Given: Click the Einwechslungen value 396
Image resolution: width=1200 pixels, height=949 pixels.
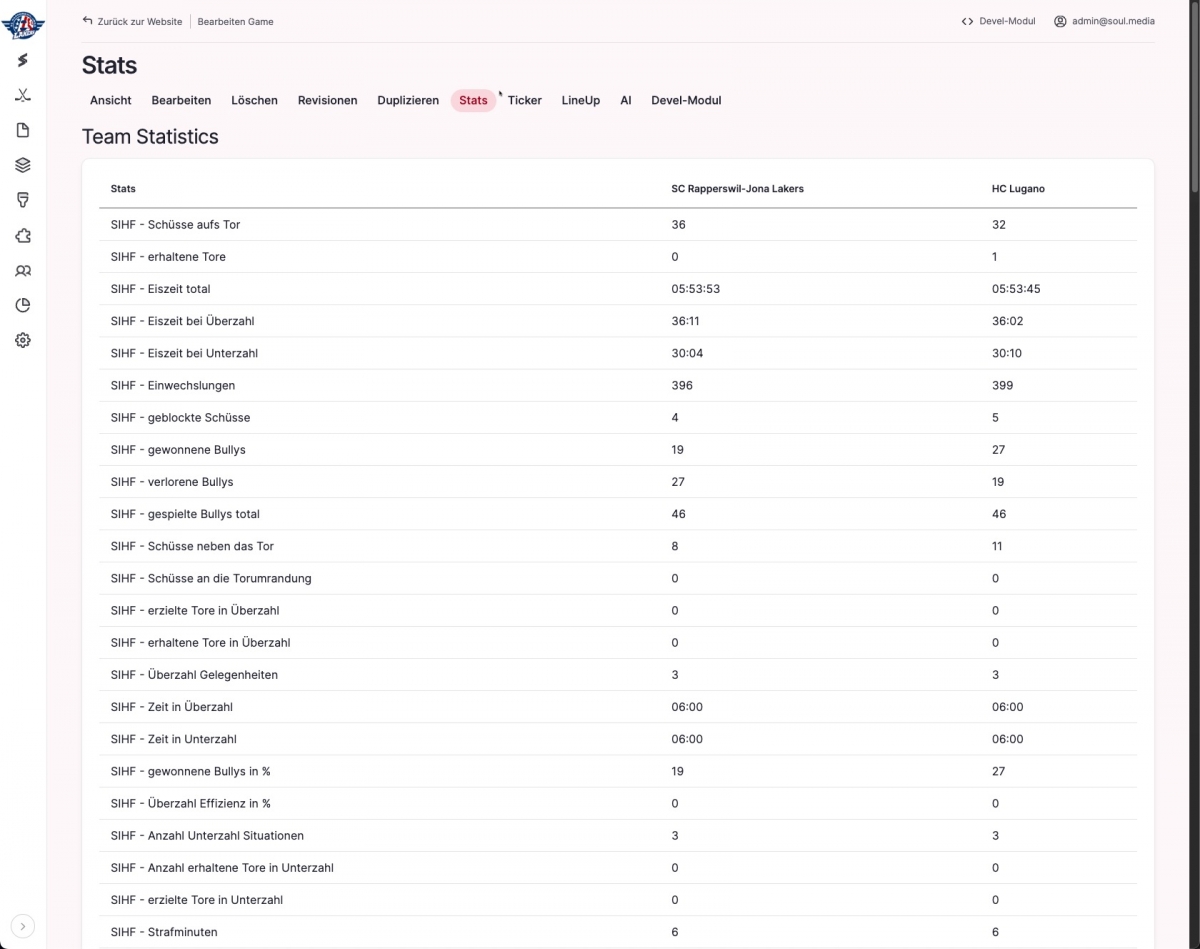Looking at the screenshot, I should coord(682,385).
